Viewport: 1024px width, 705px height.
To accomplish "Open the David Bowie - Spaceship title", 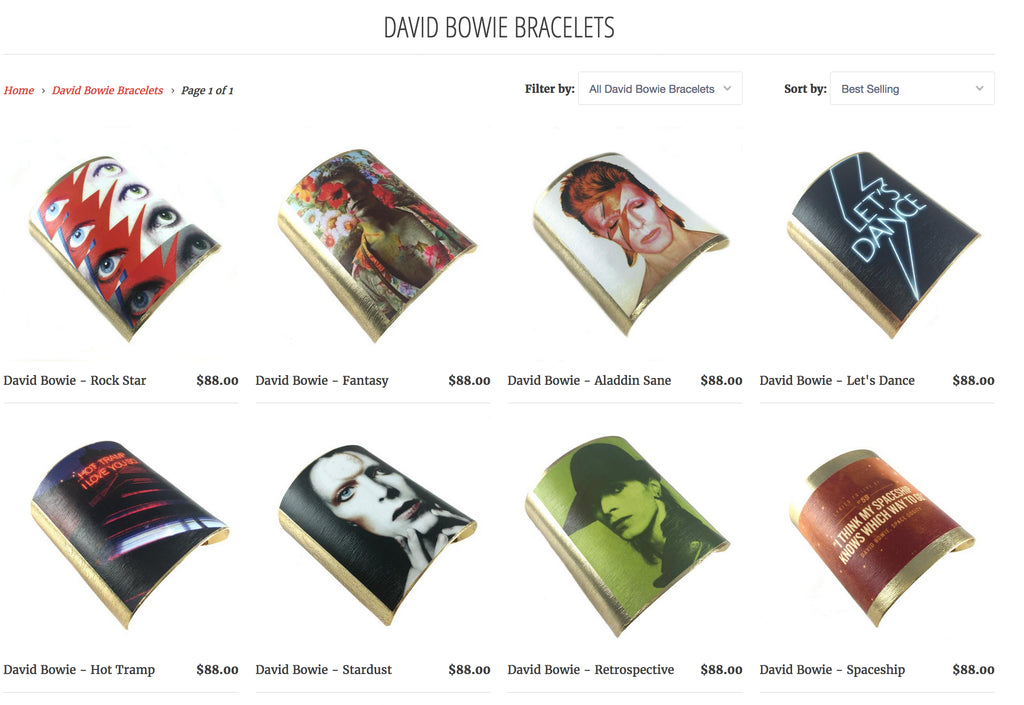I will click(x=833, y=670).
